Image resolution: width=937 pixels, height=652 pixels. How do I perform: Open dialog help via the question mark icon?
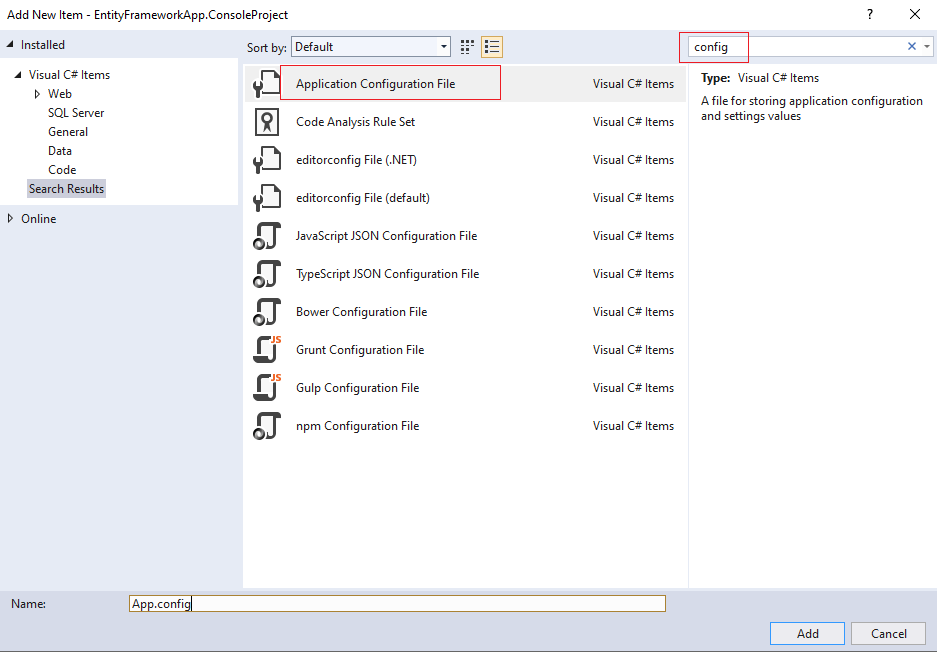[x=869, y=15]
